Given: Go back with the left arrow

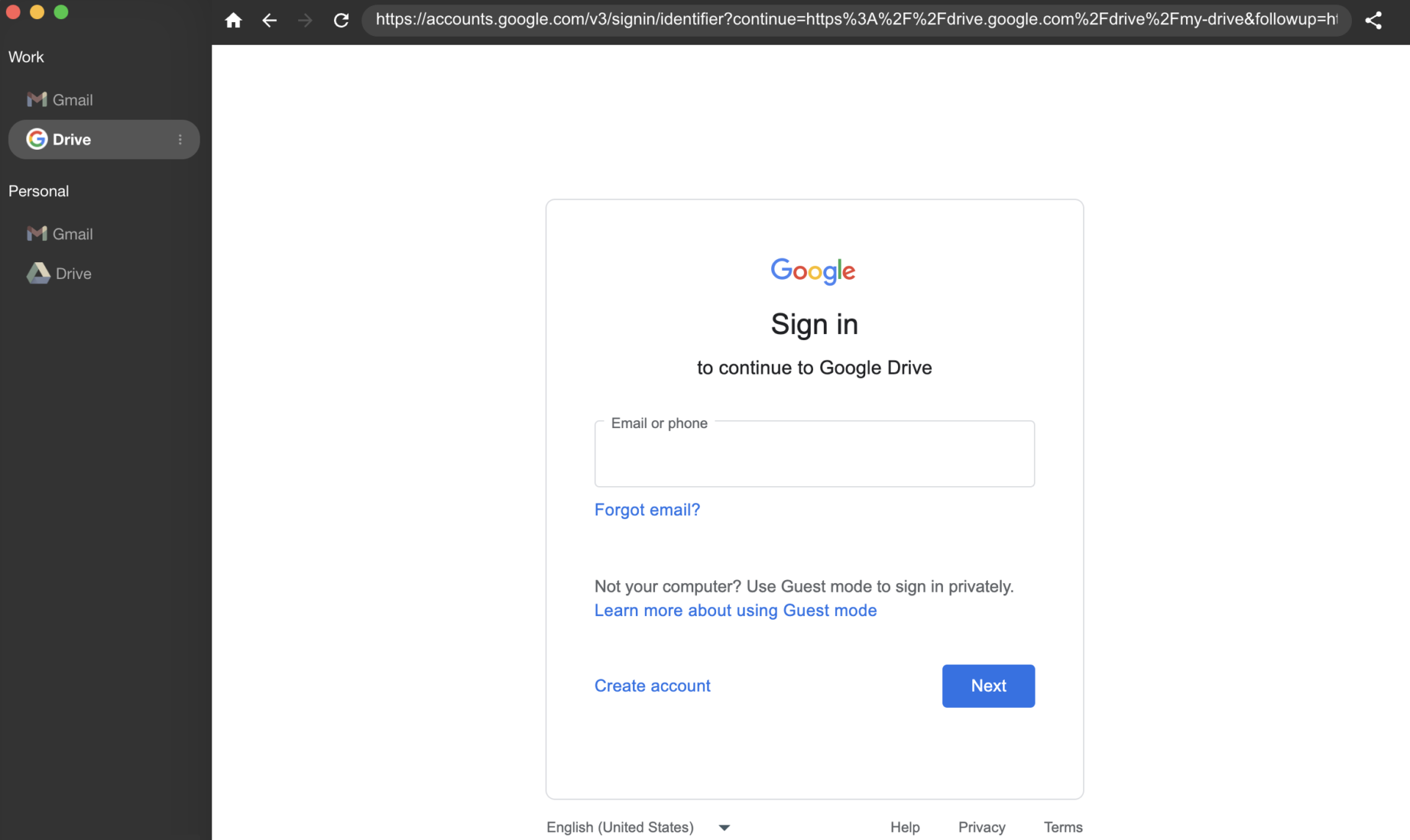Looking at the screenshot, I should point(270,21).
